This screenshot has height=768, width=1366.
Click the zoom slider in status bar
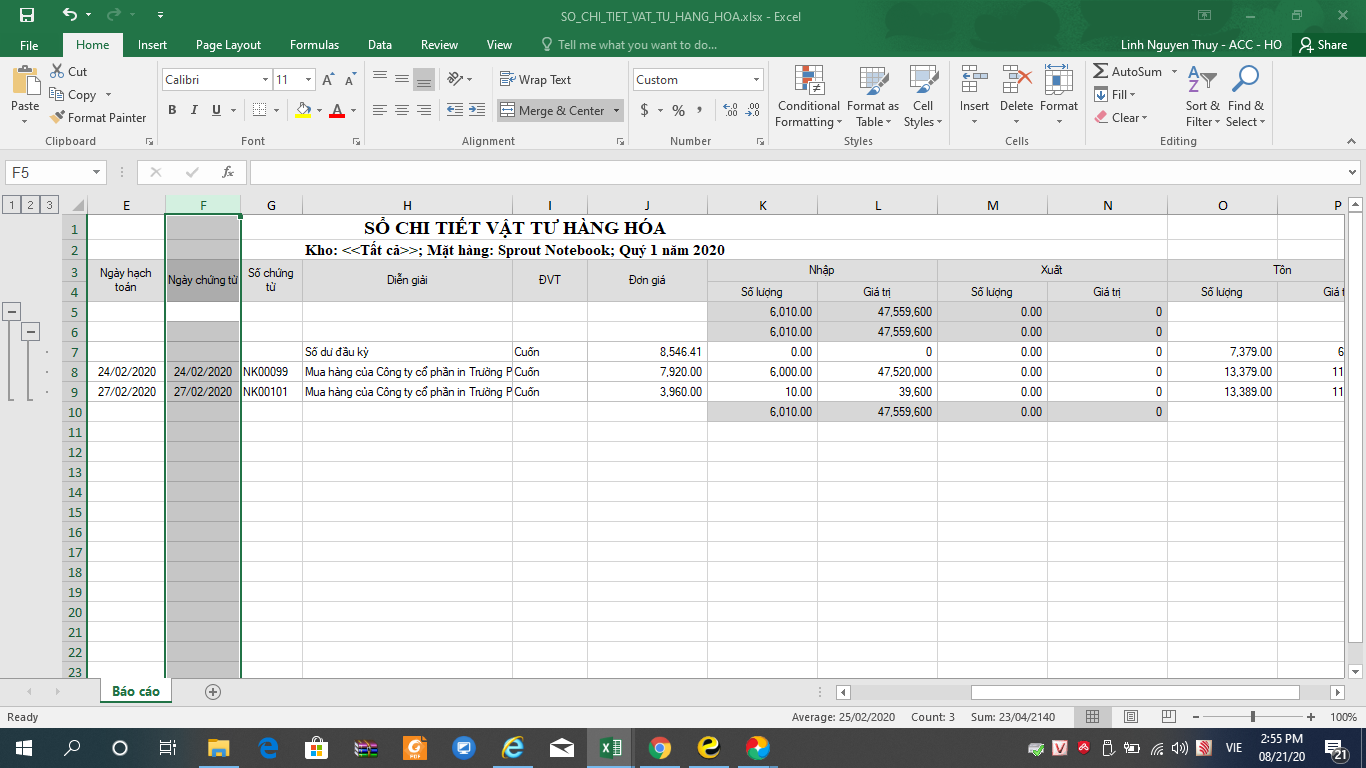(1252, 717)
